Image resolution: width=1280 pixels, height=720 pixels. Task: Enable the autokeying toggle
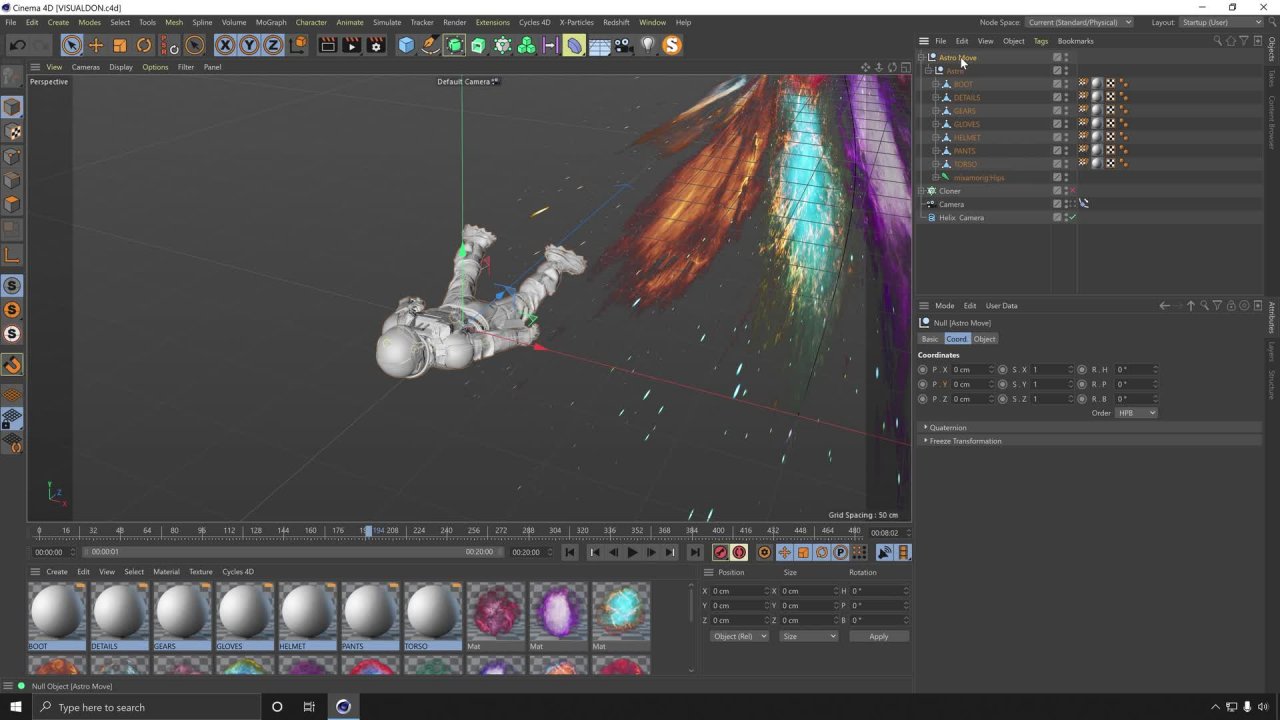[738, 552]
